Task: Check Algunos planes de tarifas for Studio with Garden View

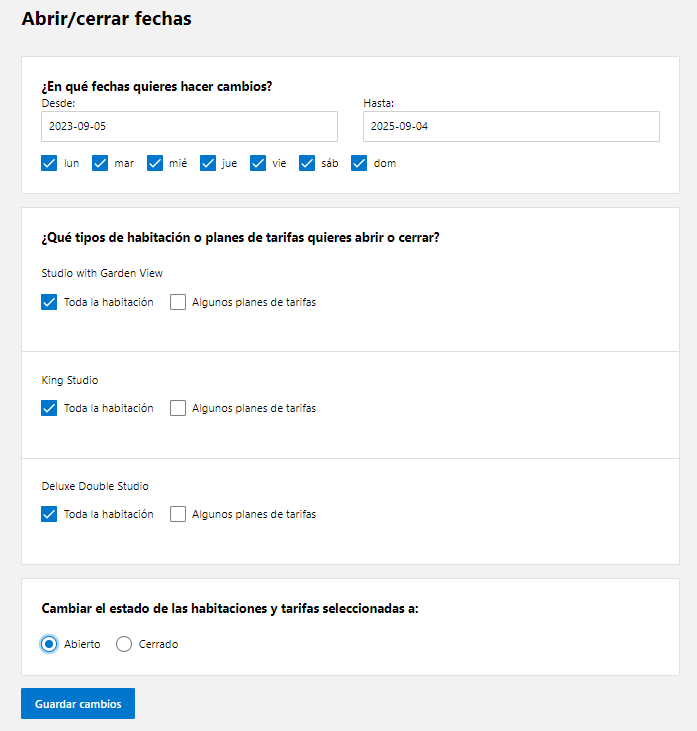Action: click(178, 302)
